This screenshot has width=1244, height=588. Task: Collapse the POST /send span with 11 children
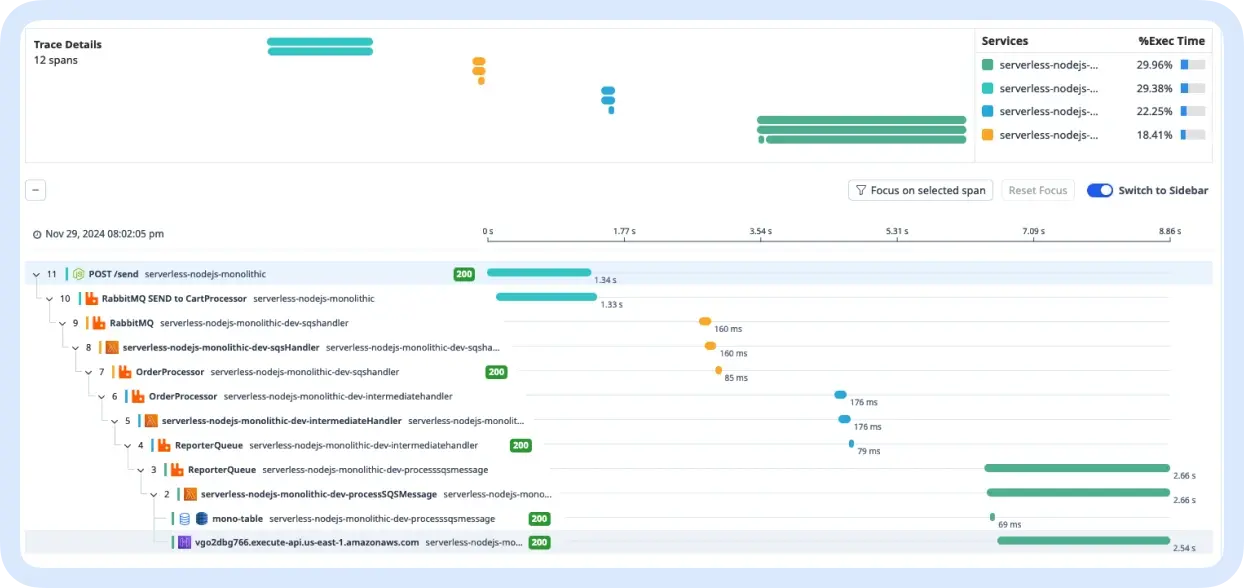(x=36, y=274)
